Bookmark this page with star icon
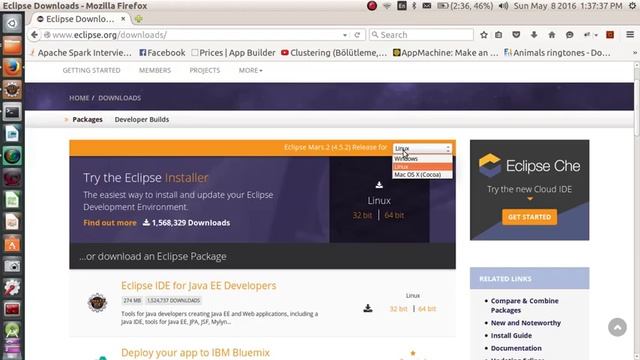Viewport: 640px width, 360px height. point(484,35)
